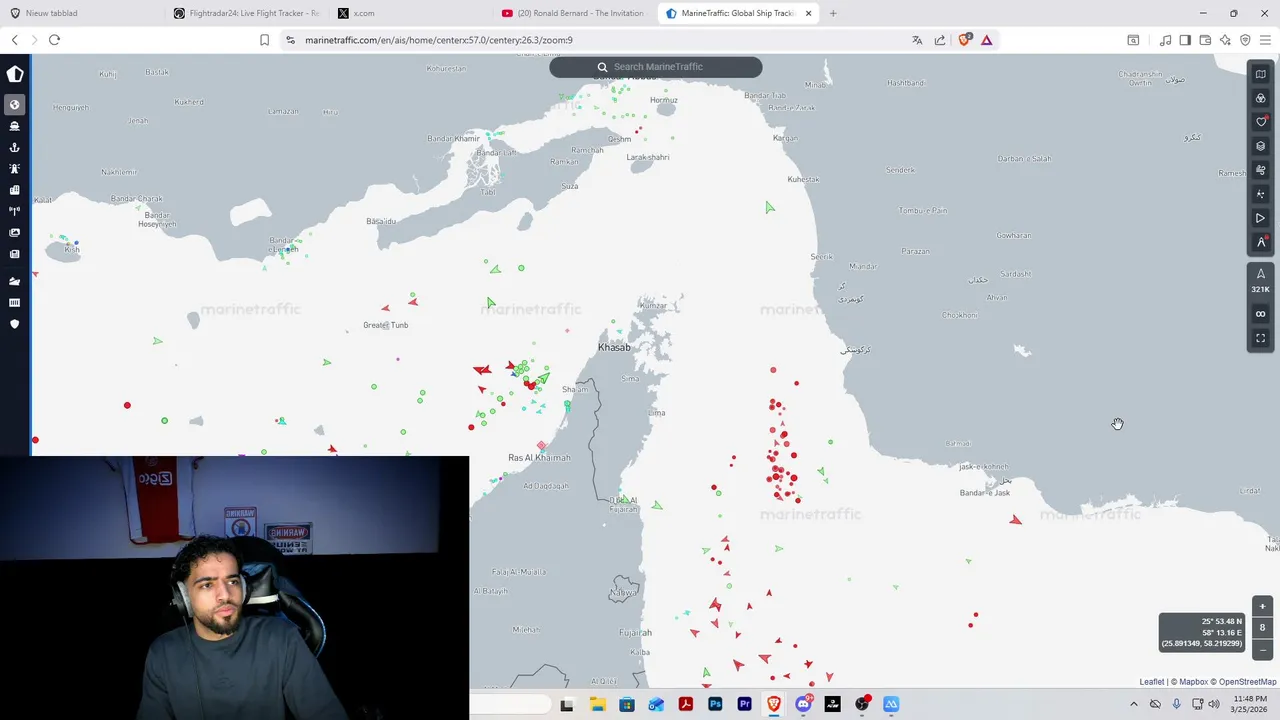
Task: Switch to the x.com tab
Action: pyautogui.click(x=410, y=13)
